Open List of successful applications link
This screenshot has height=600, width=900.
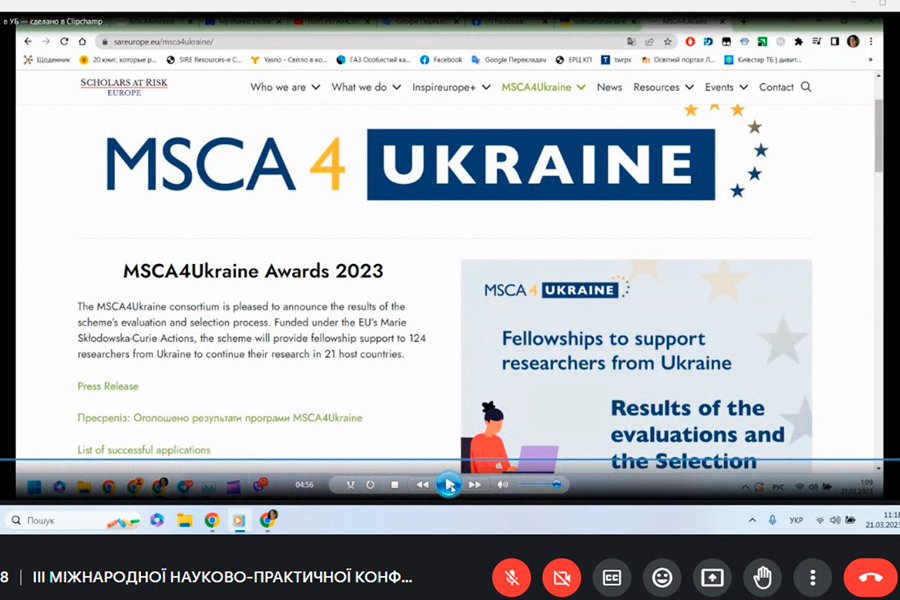point(144,450)
